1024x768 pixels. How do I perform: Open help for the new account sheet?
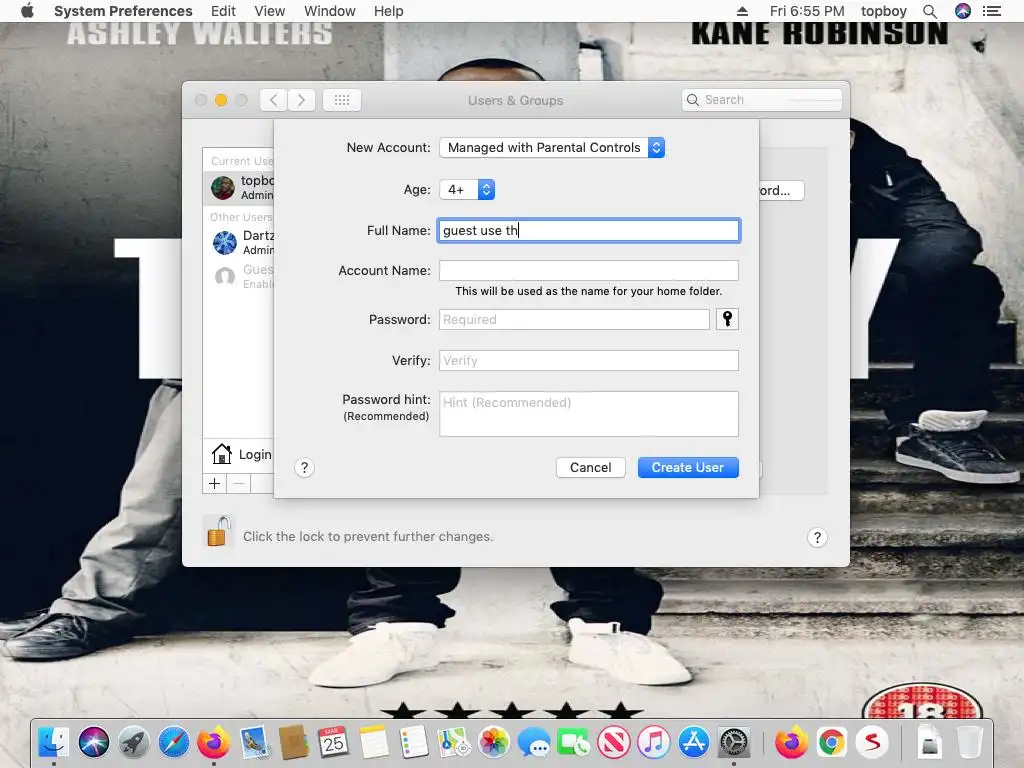(304, 468)
